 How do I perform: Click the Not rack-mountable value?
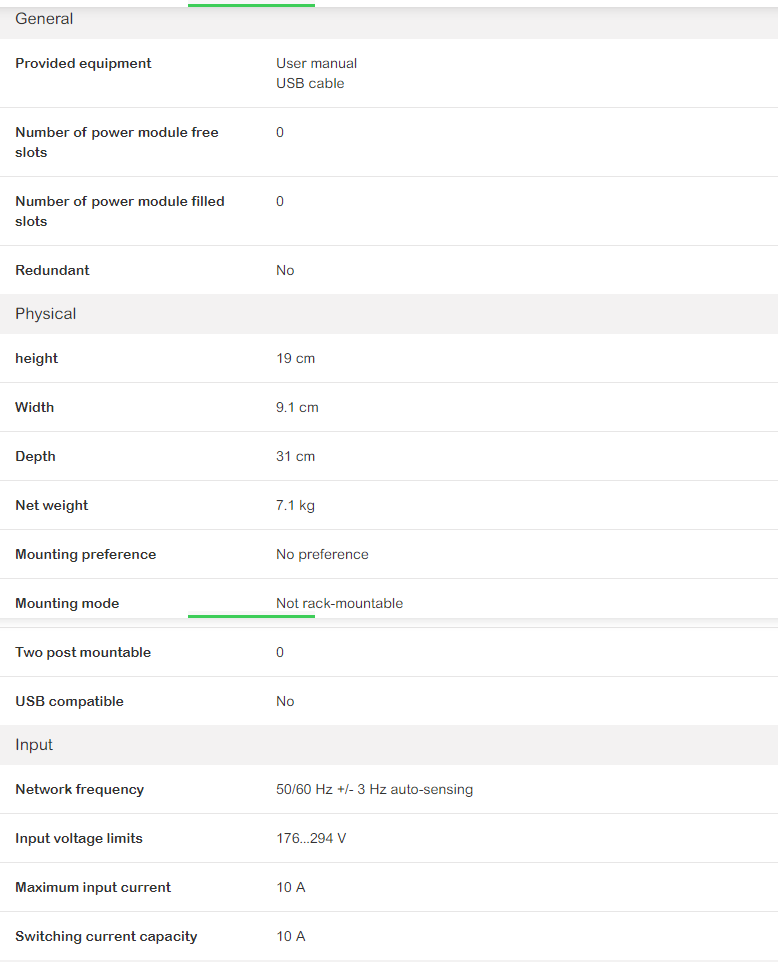[x=339, y=603]
